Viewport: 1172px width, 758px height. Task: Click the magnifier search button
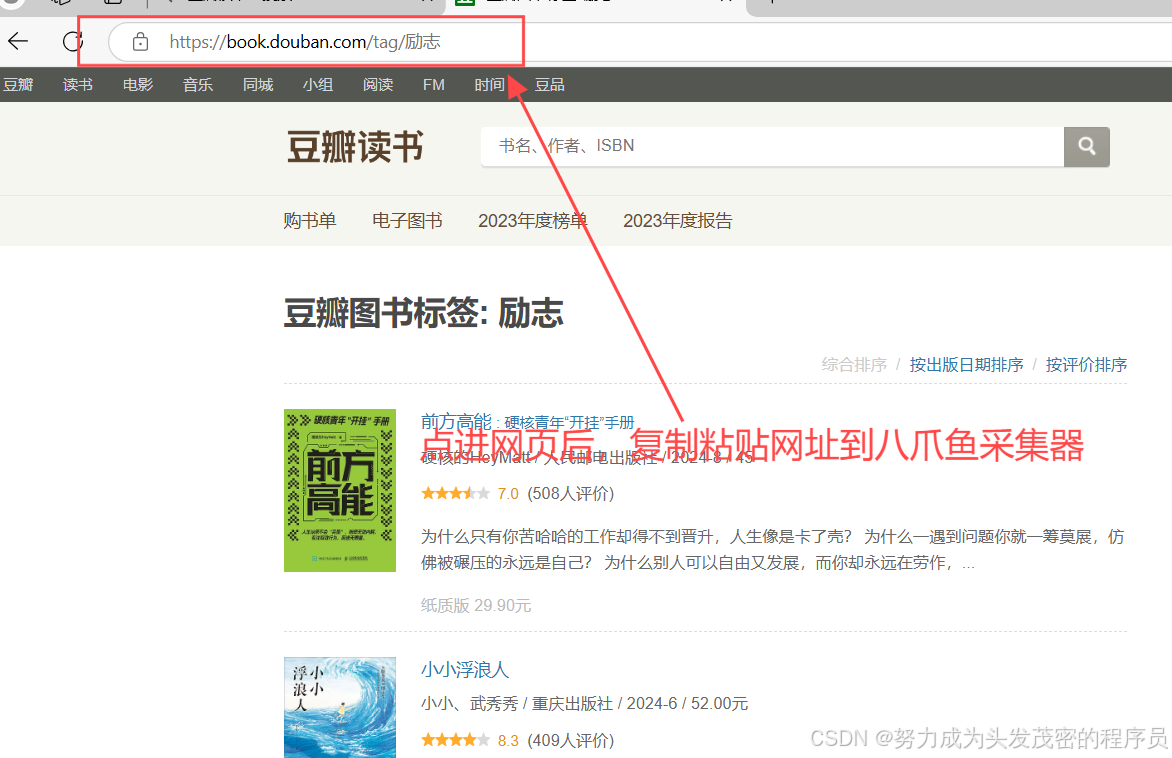click(x=1086, y=147)
